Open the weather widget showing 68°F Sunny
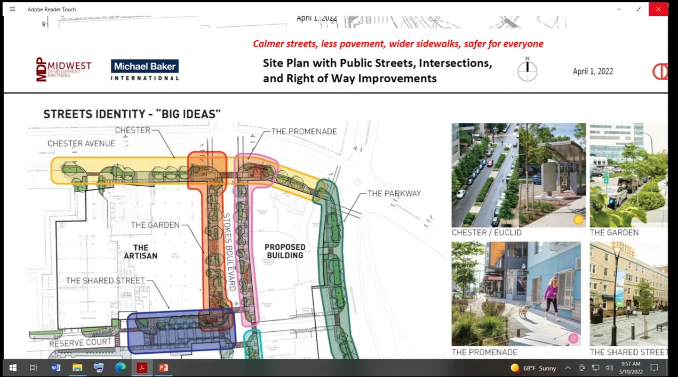Viewport: 678px width, 377px height. [x=533, y=368]
